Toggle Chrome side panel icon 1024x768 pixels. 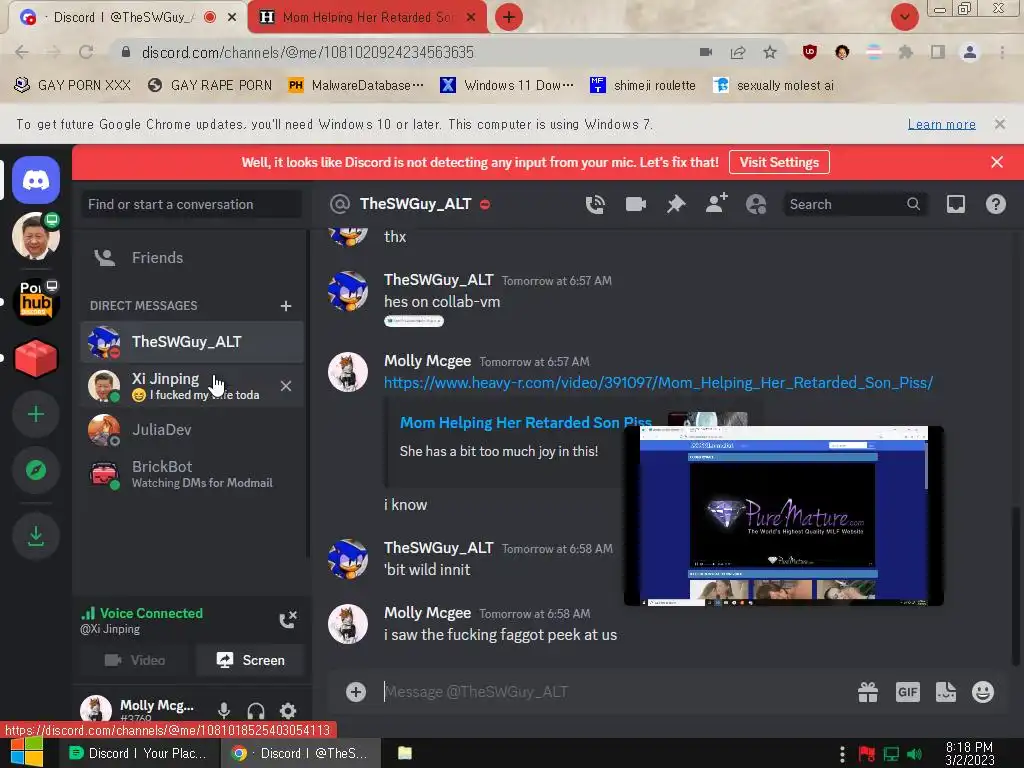click(x=938, y=52)
